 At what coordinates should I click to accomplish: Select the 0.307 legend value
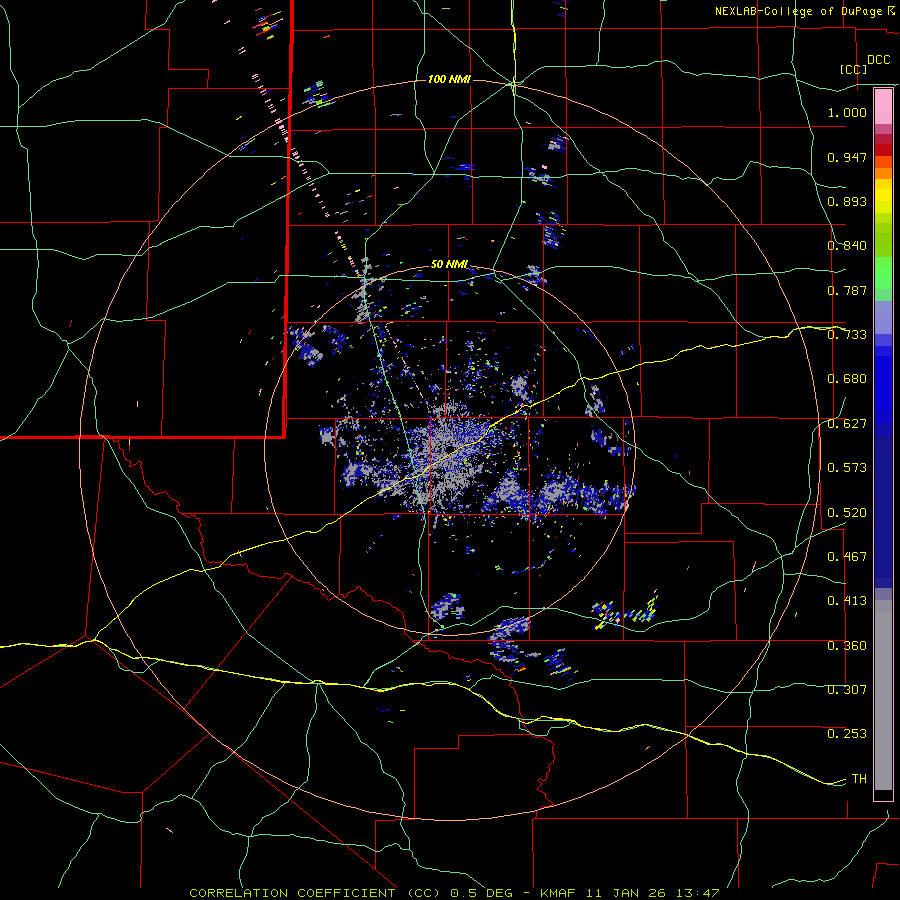pyautogui.click(x=847, y=690)
